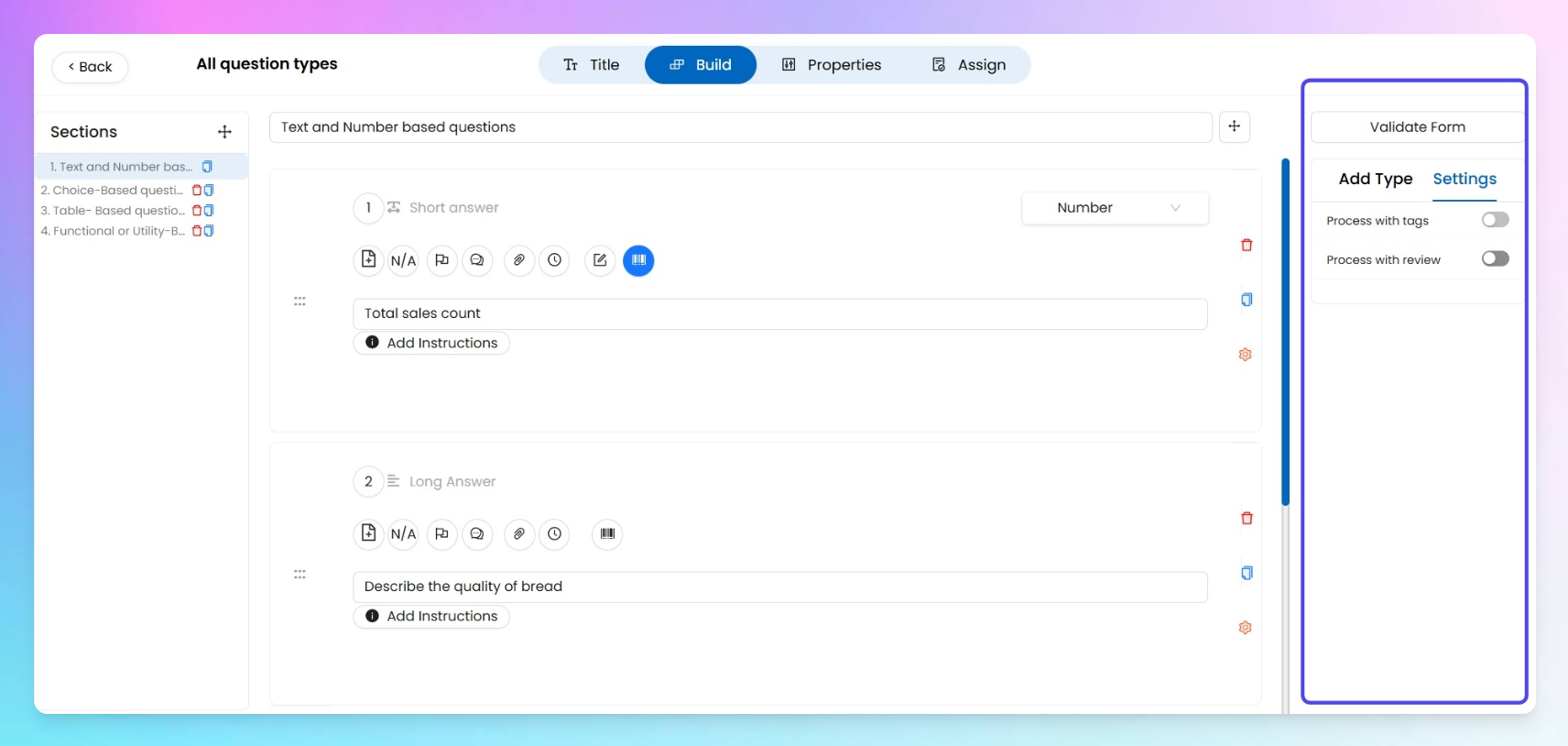
Task: Enable Process with tags toggle
Action: (x=1495, y=220)
